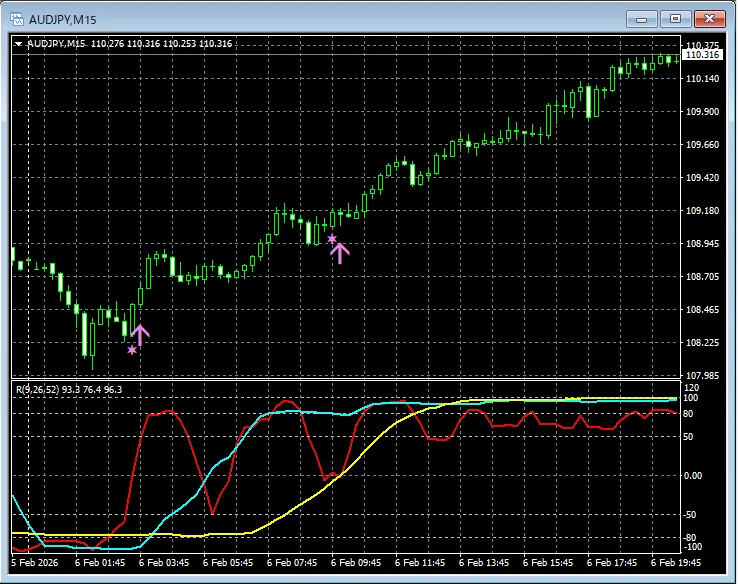This screenshot has height=584, width=738.
Task: Close the AUDJPY,M15 chart window
Action: click(708, 18)
